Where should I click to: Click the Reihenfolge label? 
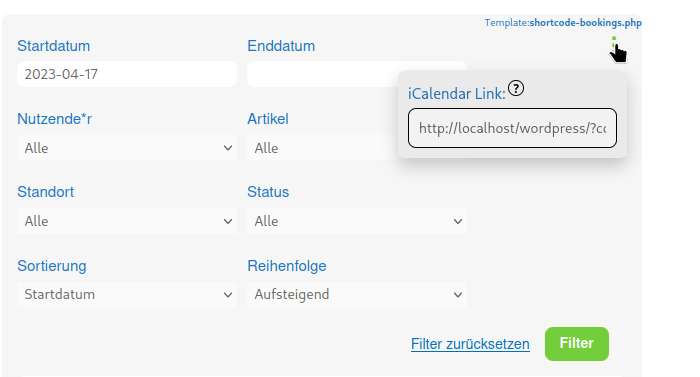click(x=287, y=266)
